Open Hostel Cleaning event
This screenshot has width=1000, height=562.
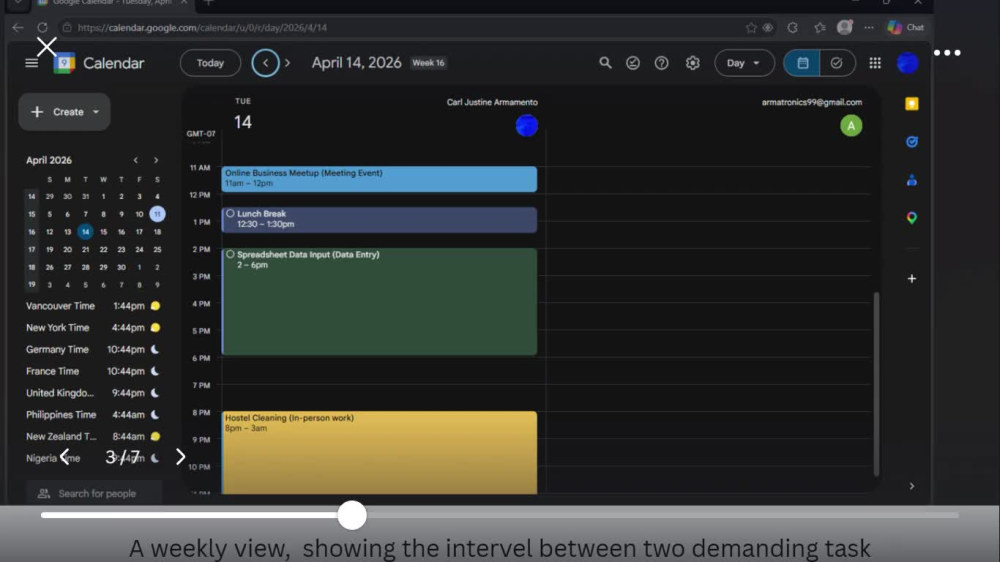pyautogui.click(x=379, y=452)
